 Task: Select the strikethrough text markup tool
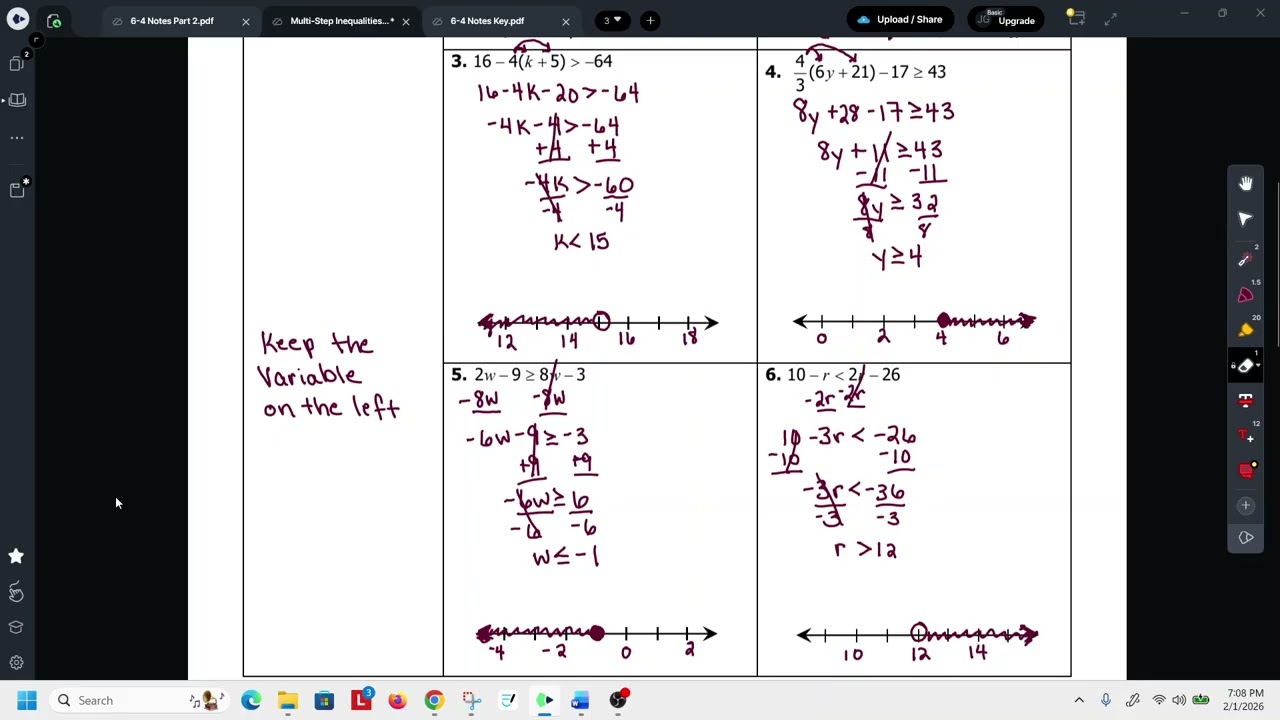tap(1245, 400)
